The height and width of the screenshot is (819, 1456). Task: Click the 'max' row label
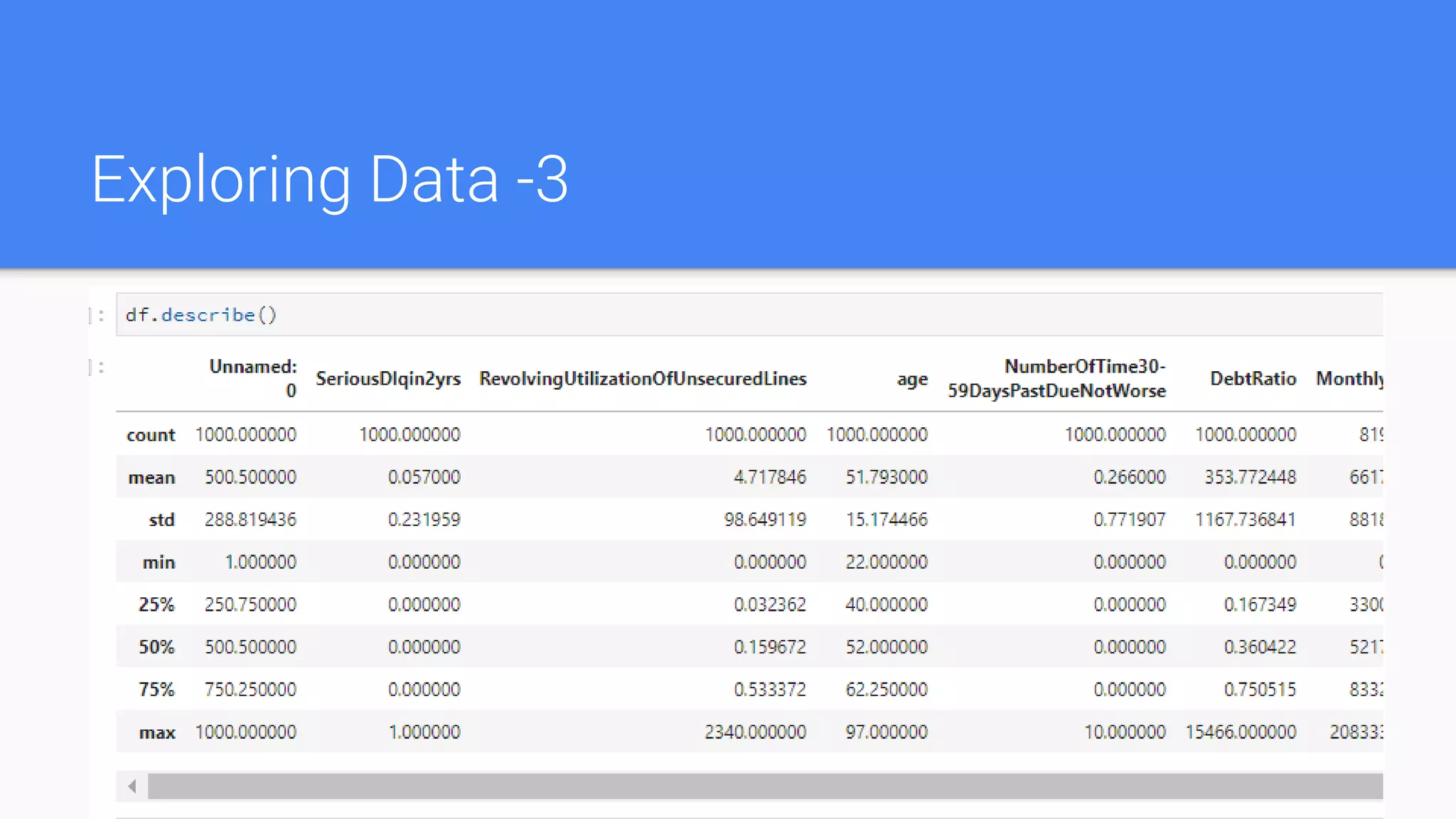[157, 732]
